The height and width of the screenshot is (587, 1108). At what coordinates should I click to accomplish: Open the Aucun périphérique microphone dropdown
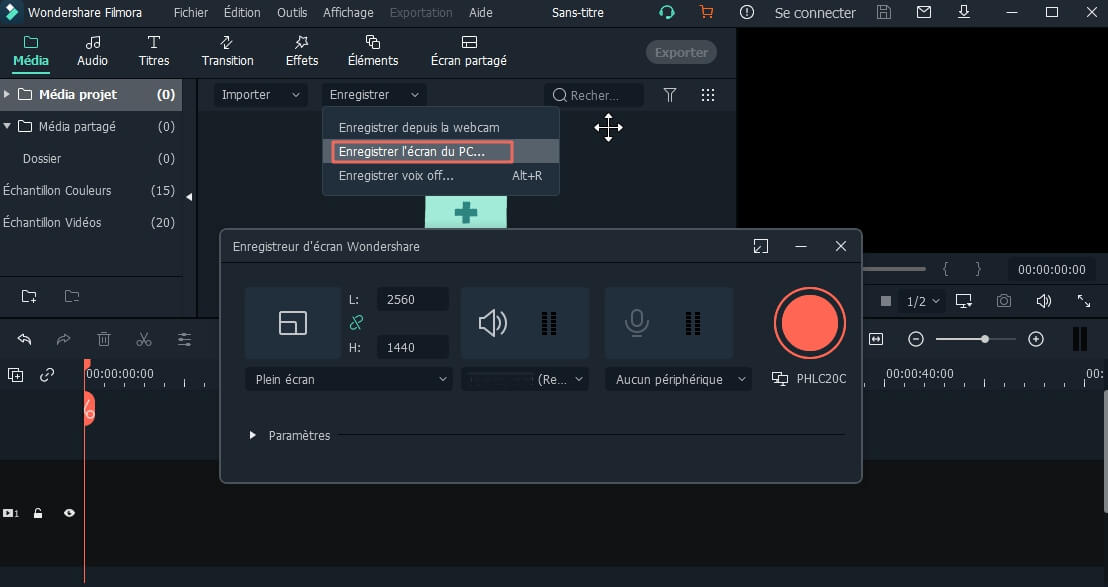(678, 379)
